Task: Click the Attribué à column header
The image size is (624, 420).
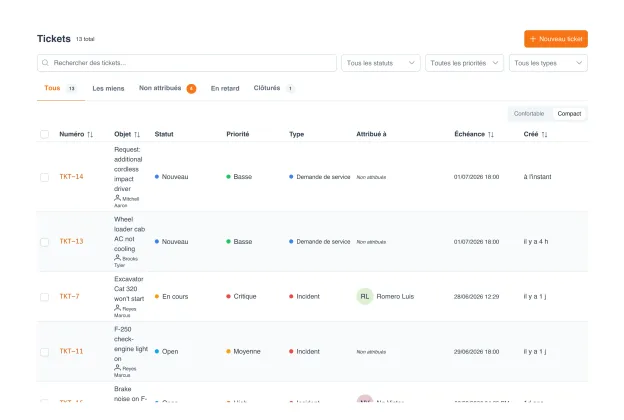Action: click(371, 135)
